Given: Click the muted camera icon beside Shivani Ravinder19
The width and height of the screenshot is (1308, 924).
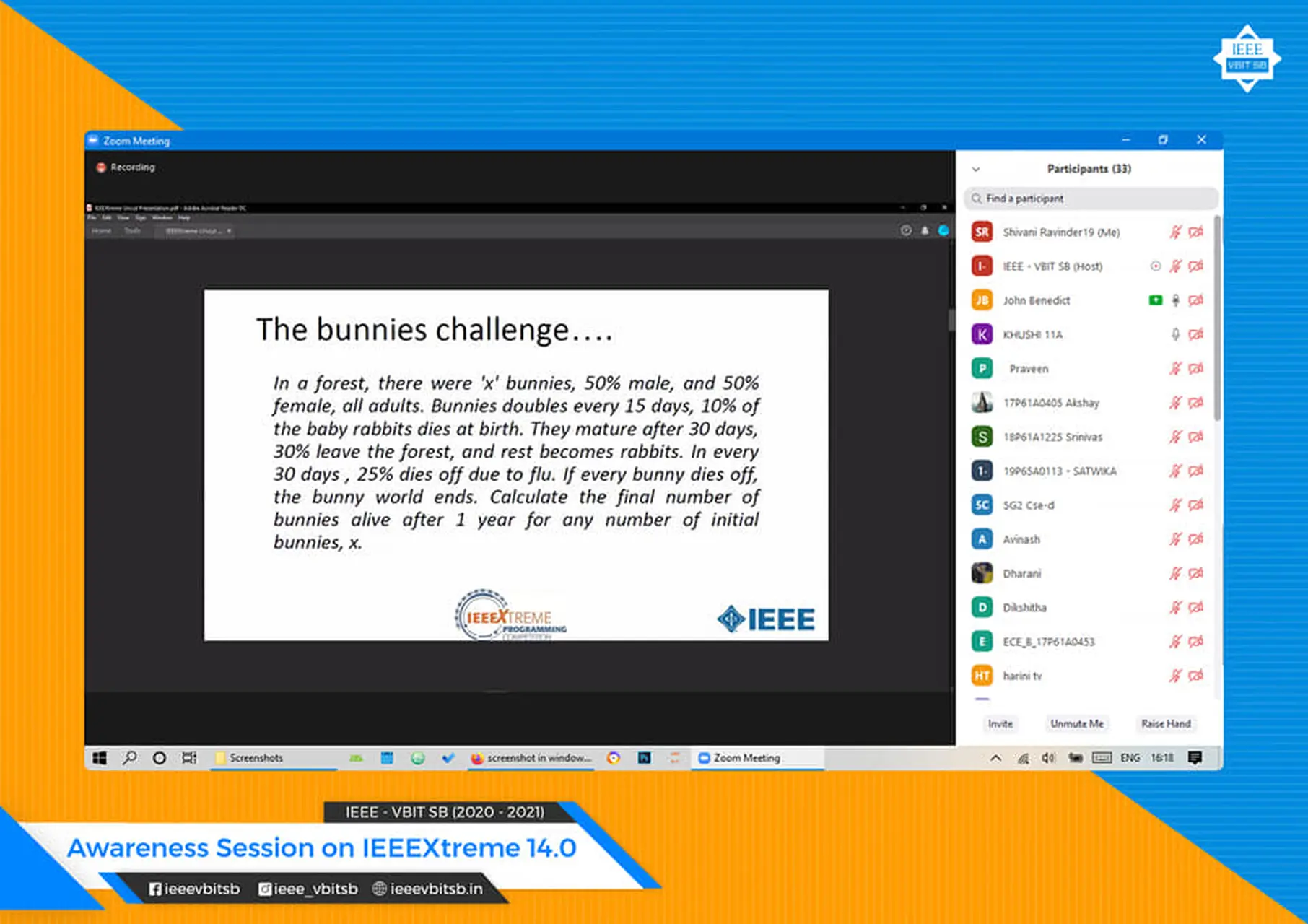Looking at the screenshot, I should point(1197,232).
